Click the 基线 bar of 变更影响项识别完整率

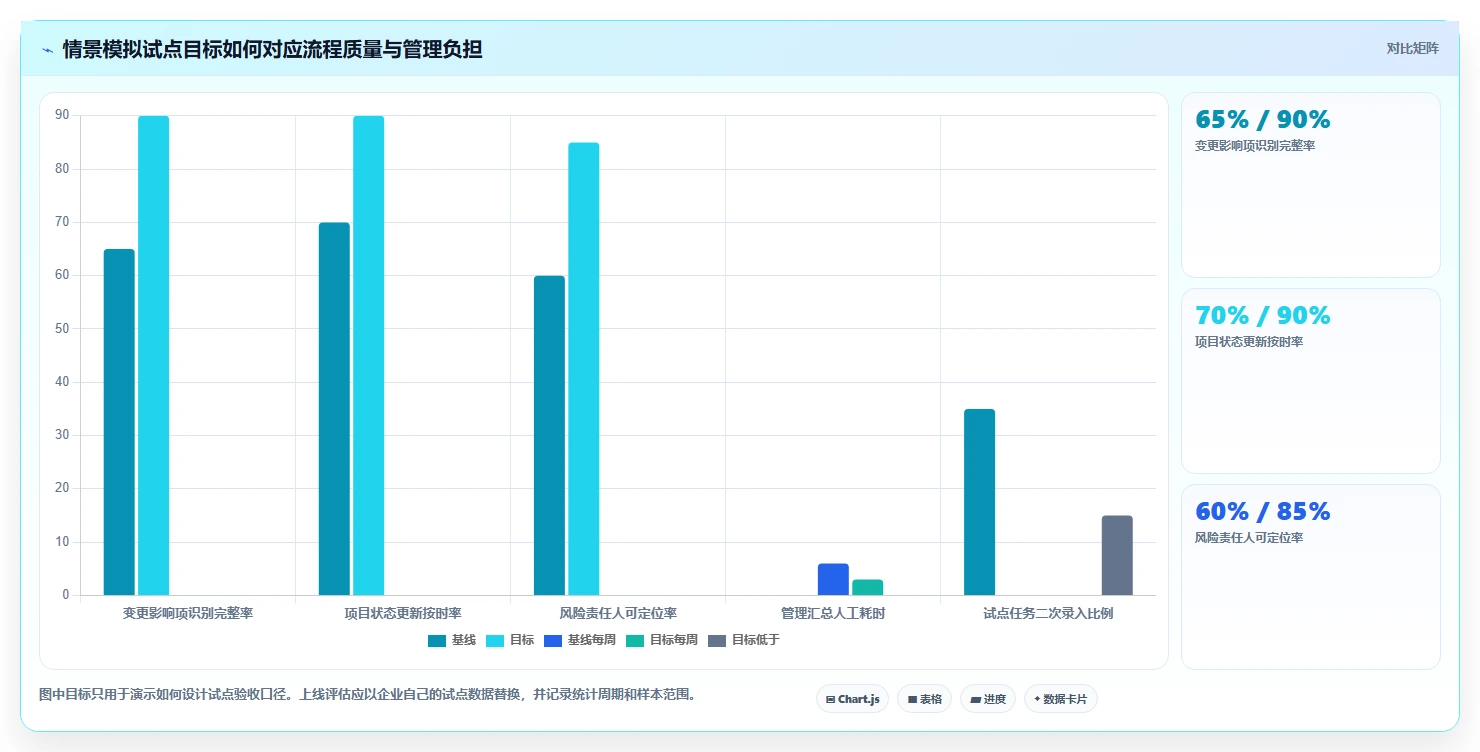pos(119,422)
